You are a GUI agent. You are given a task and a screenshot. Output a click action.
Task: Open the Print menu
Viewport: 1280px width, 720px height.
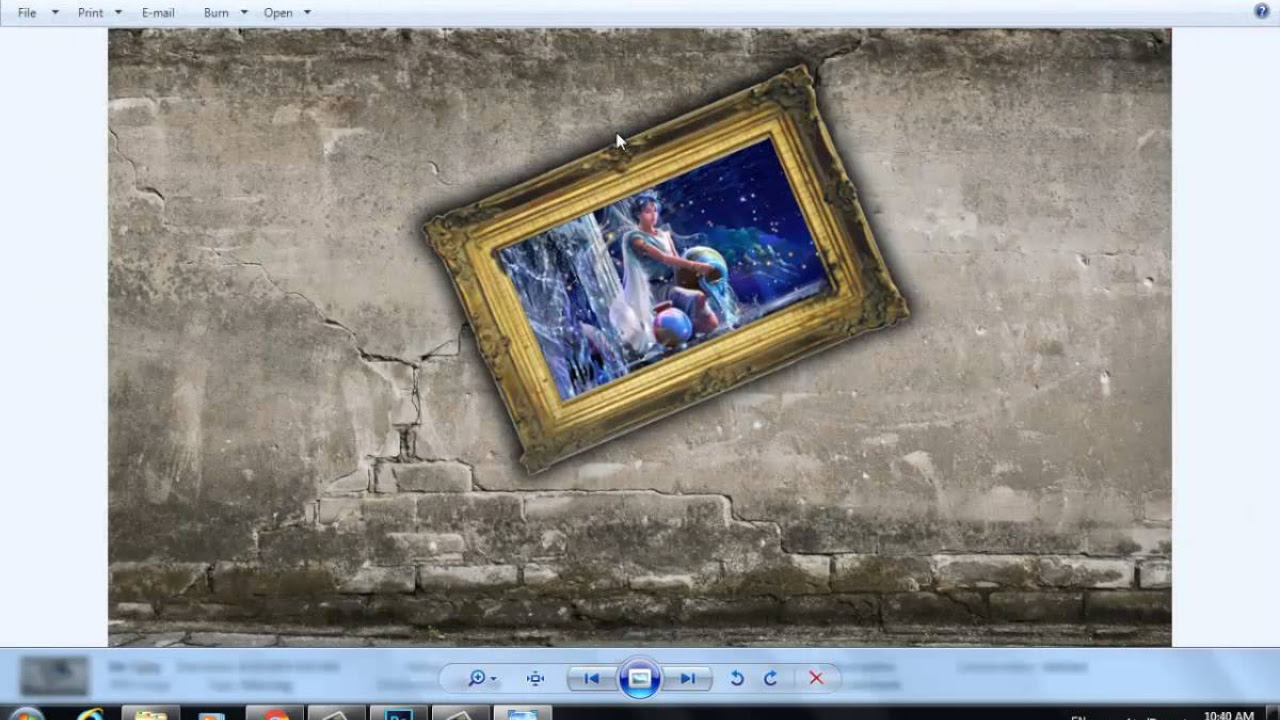click(90, 13)
